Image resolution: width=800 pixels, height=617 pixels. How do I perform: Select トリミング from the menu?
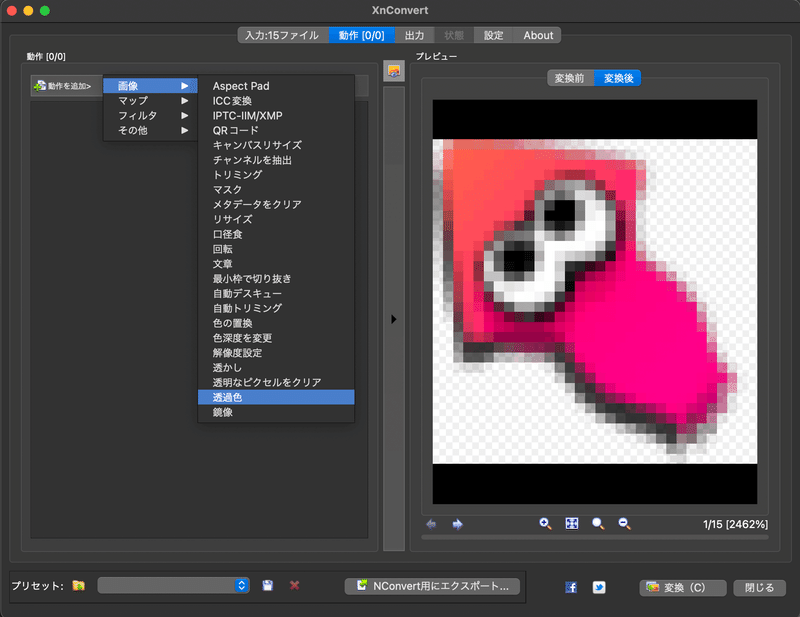tap(276, 175)
